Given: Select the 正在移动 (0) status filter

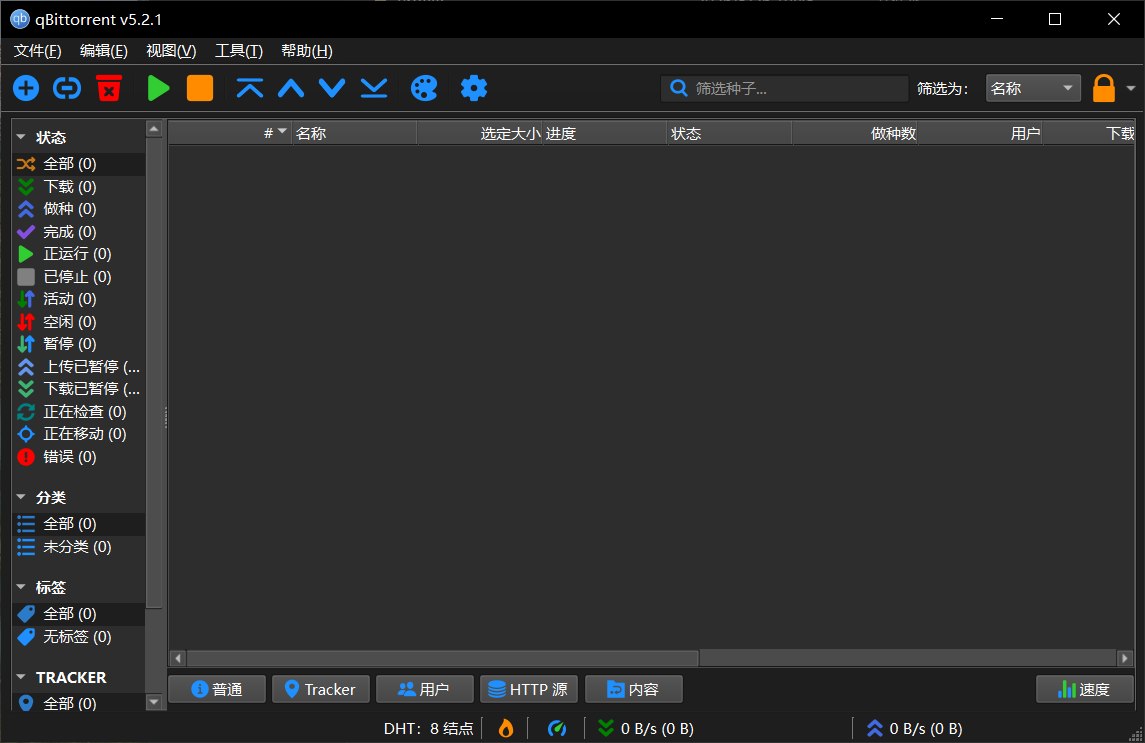Looking at the screenshot, I should (x=79, y=434).
